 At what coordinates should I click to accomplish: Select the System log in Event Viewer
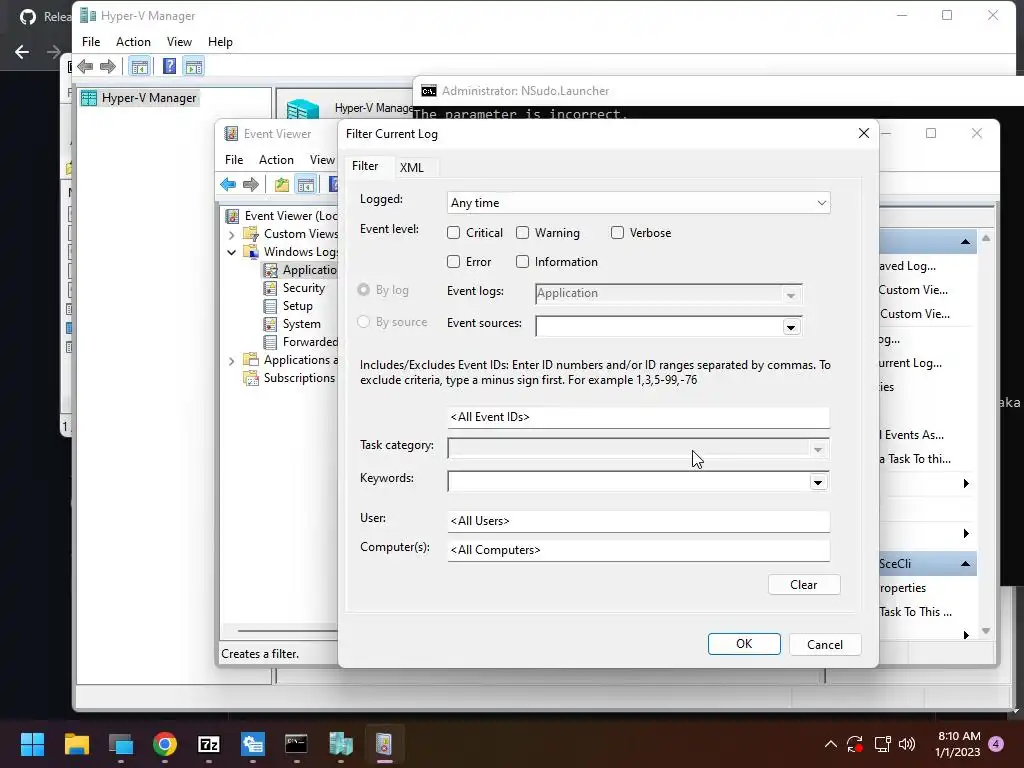pyautogui.click(x=301, y=324)
